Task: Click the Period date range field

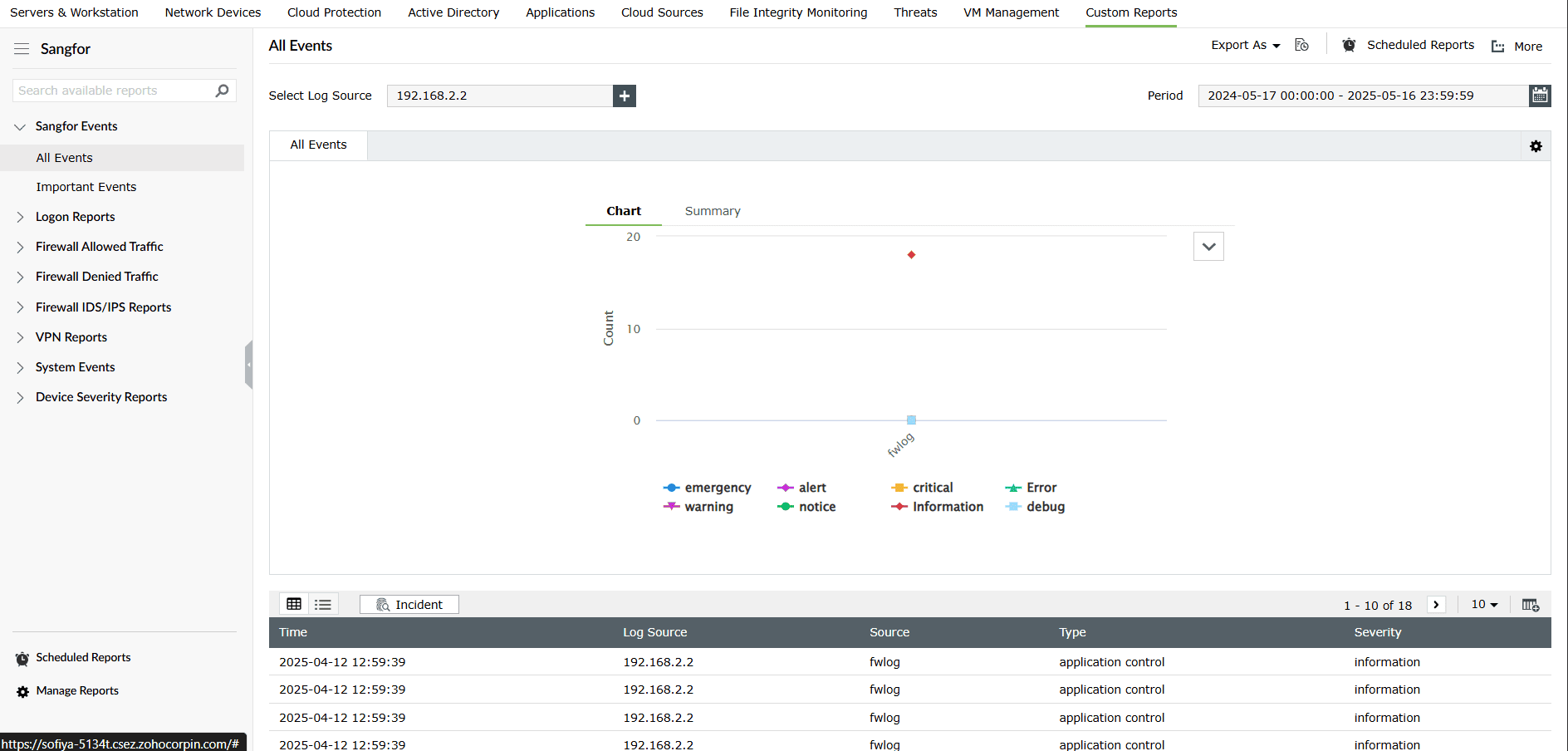Action: [x=1364, y=96]
